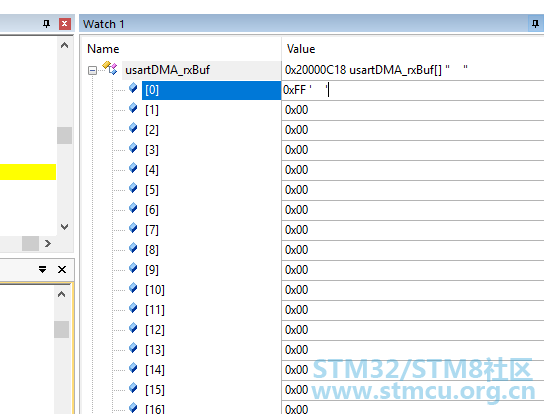Click the blue icon for element [5]
544x414 pixels.
pyautogui.click(x=133, y=188)
